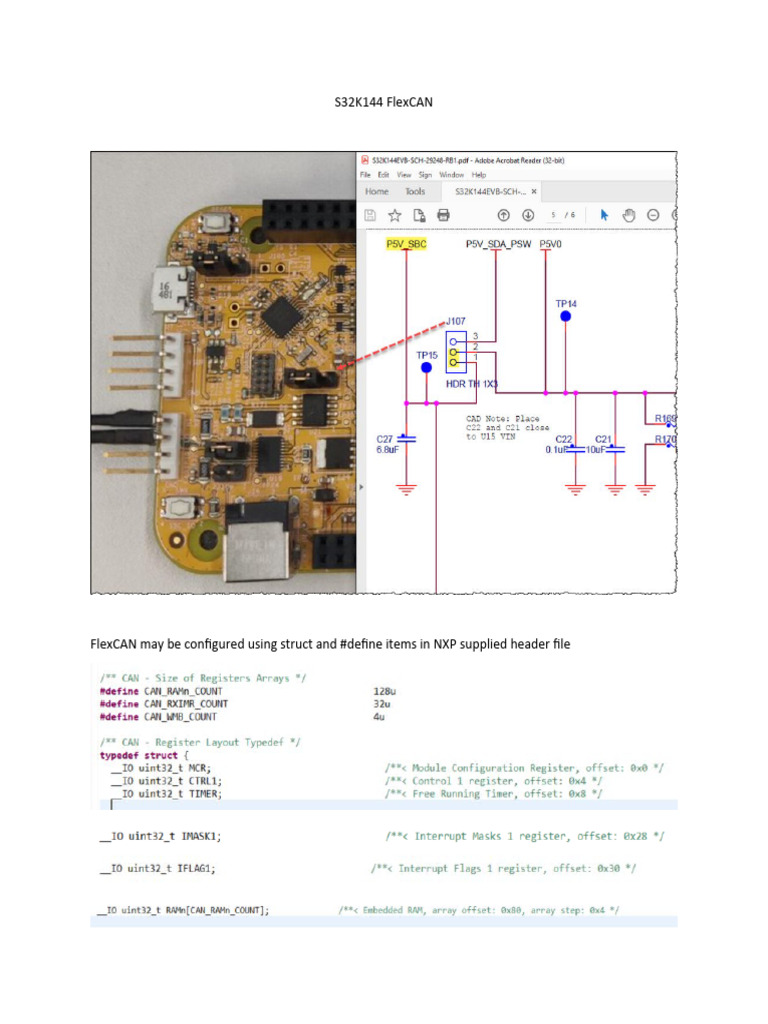The width and height of the screenshot is (768, 1024).
Task: Click the HDR TH 1X3 label
Action: pyautogui.click(x=472, y=384)
